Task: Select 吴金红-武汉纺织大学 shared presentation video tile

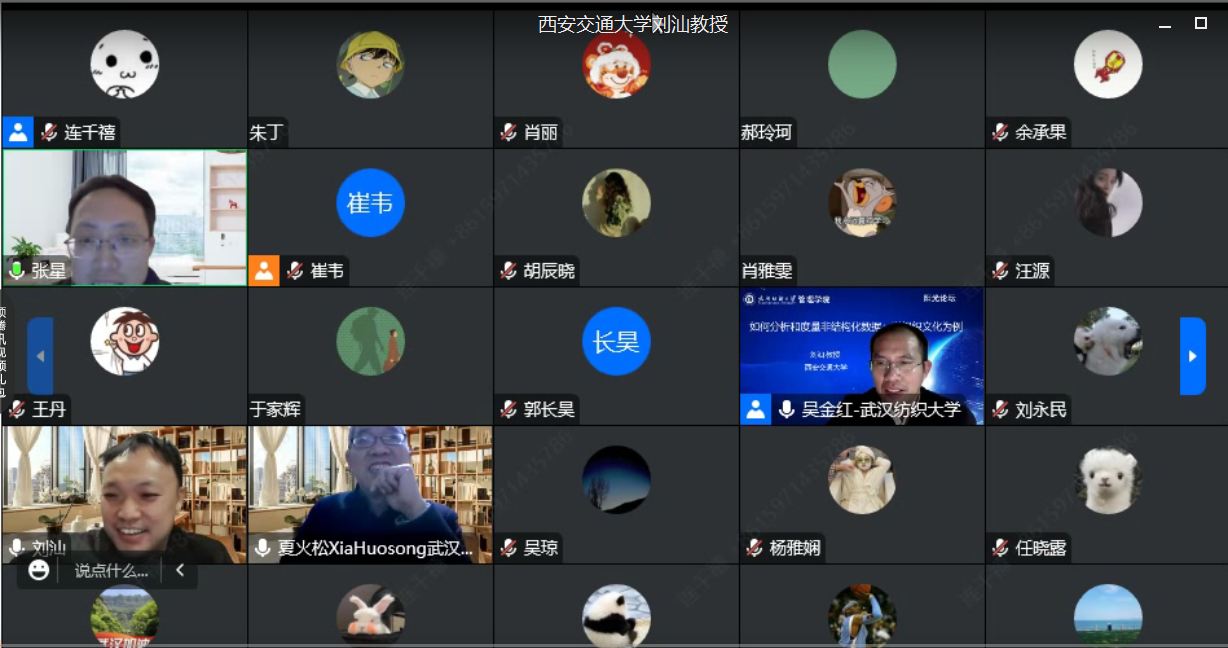Action: [x=862, y=356]
